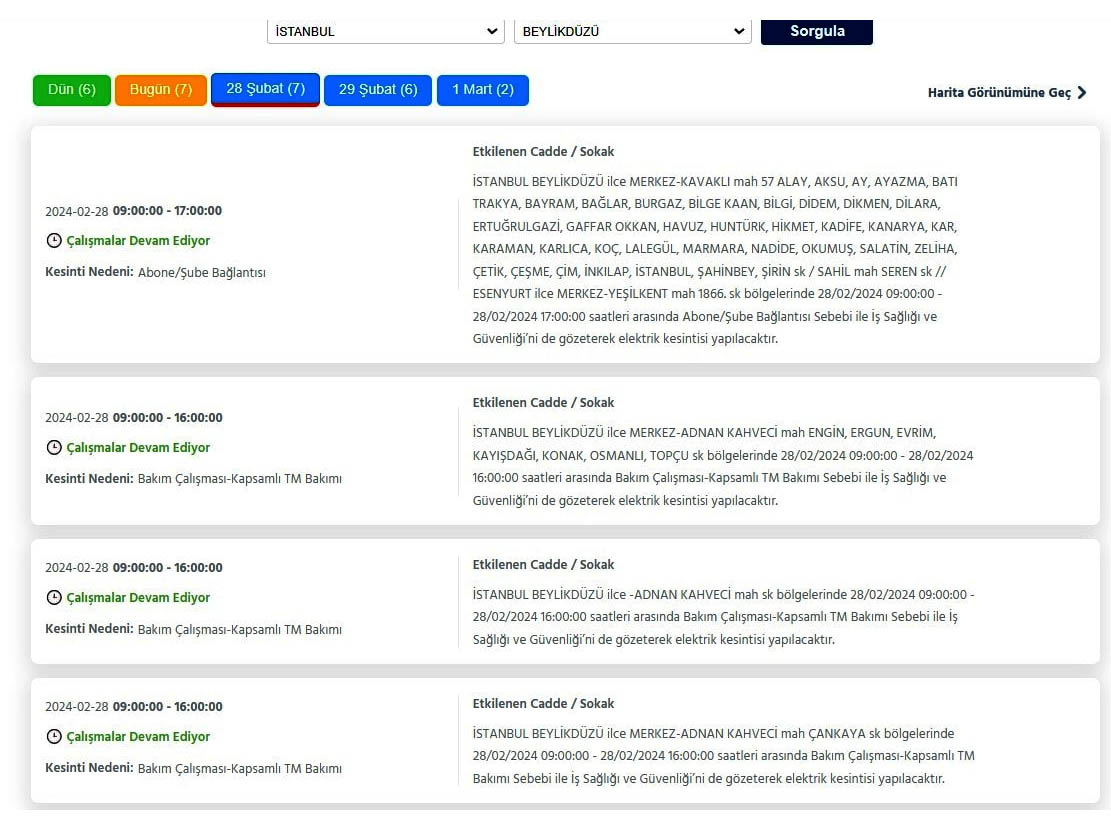This screenshot has width=1111, height=830.
Task: Click the ÇANKAYA street outage description
Action: click(x=722, y=756)
